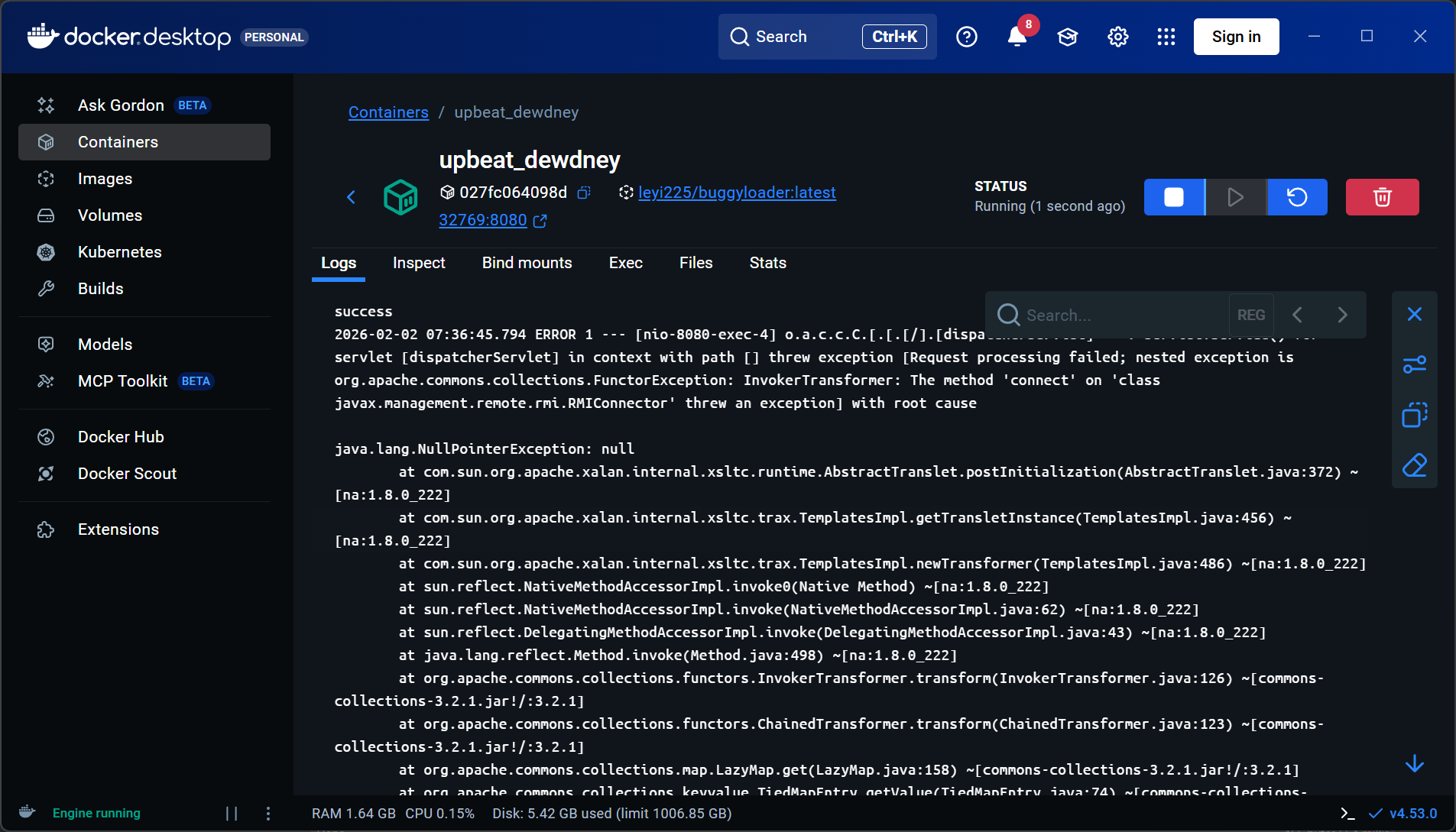Focus the top Search box
Viewport: 1456px width, 832px height.
[x=828, y=37]
